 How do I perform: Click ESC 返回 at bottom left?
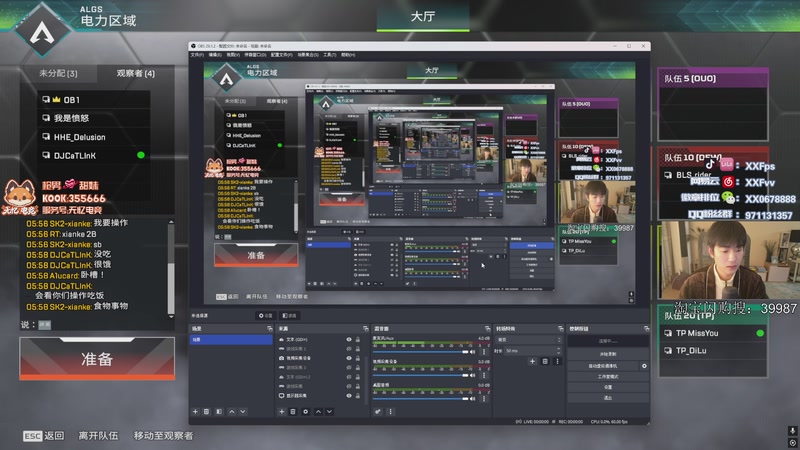tap(44, 436)
